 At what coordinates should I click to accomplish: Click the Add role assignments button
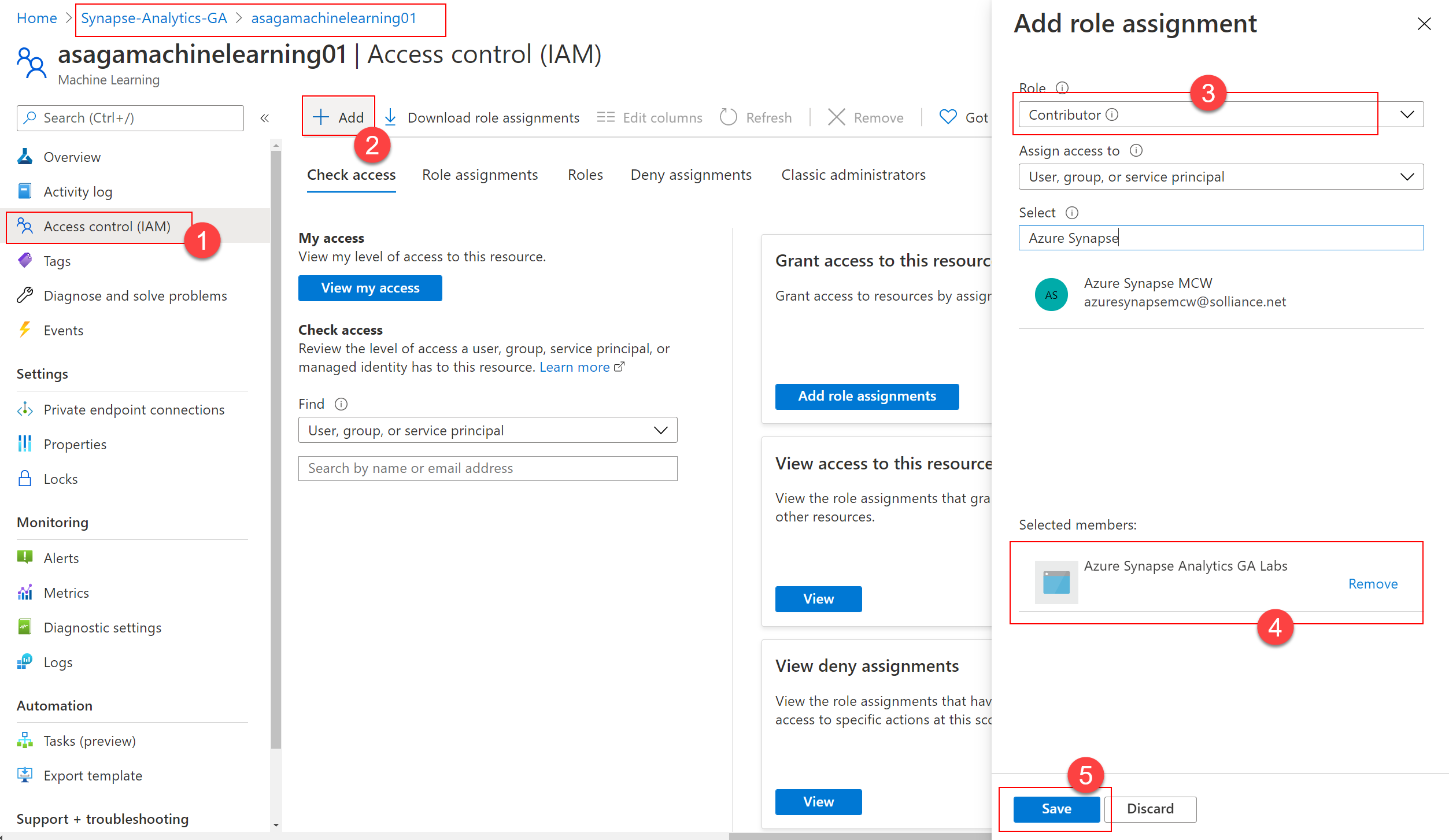(867, 396)
